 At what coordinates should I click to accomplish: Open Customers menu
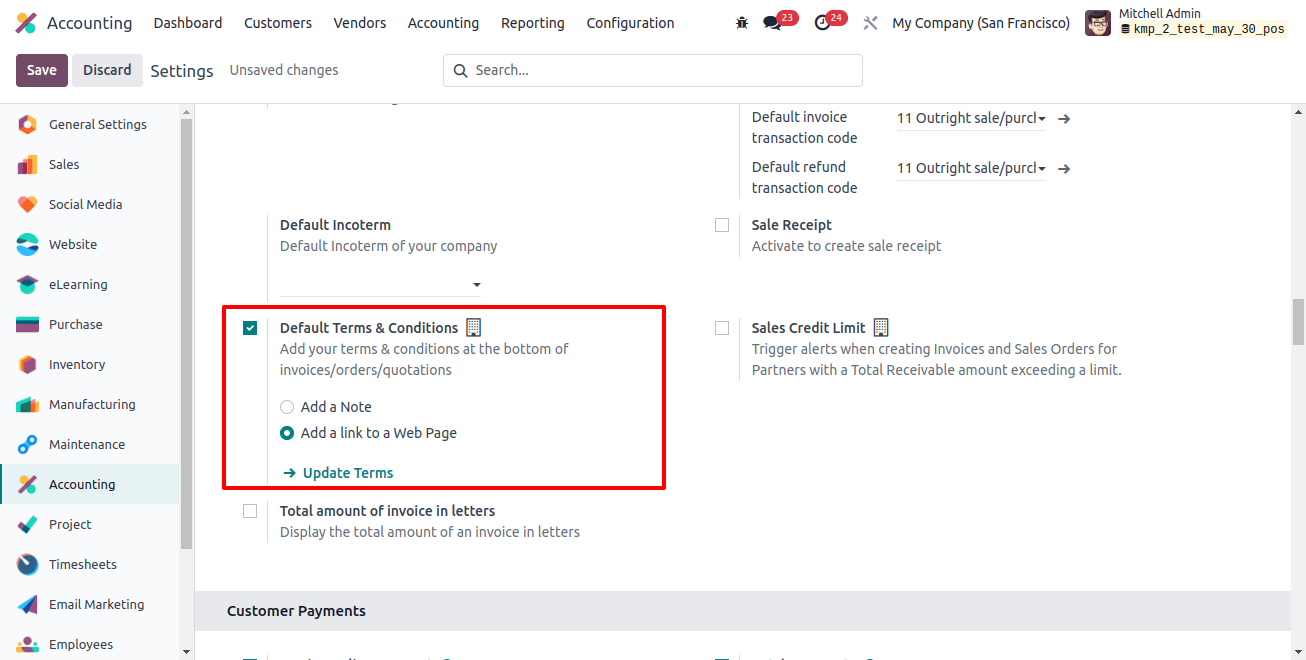278,23
